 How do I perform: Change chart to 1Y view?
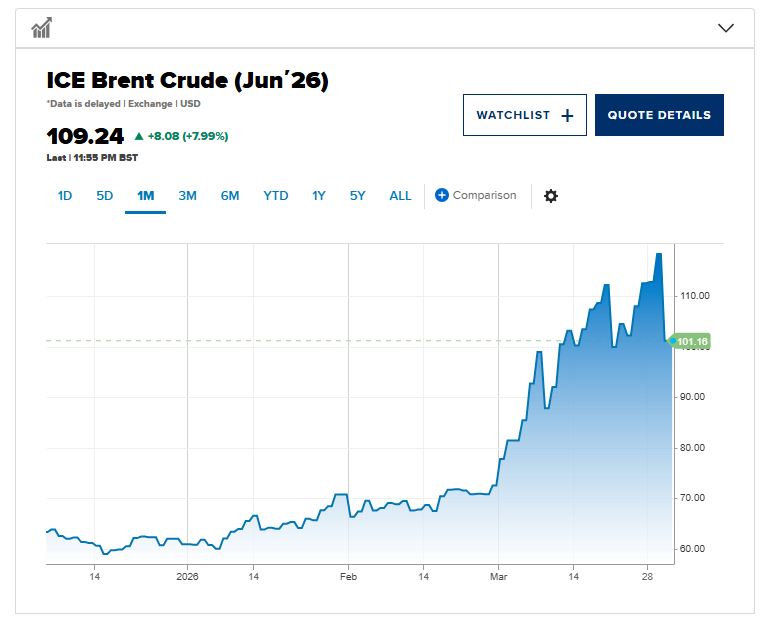coord(318,196)
